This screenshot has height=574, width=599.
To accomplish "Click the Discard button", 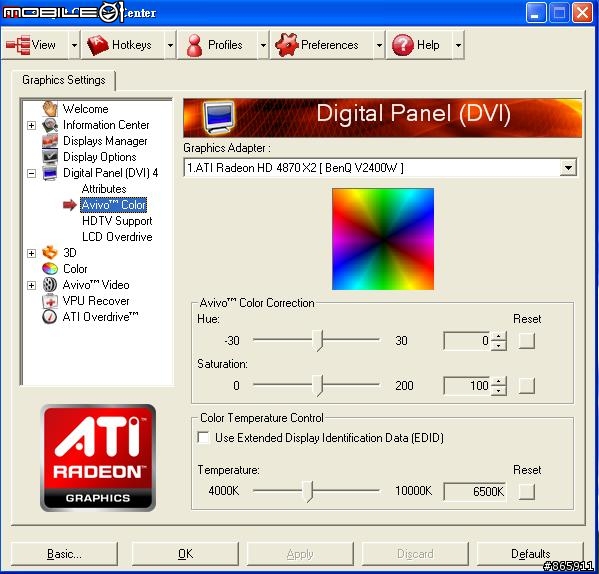I will (x=415, y=554).
